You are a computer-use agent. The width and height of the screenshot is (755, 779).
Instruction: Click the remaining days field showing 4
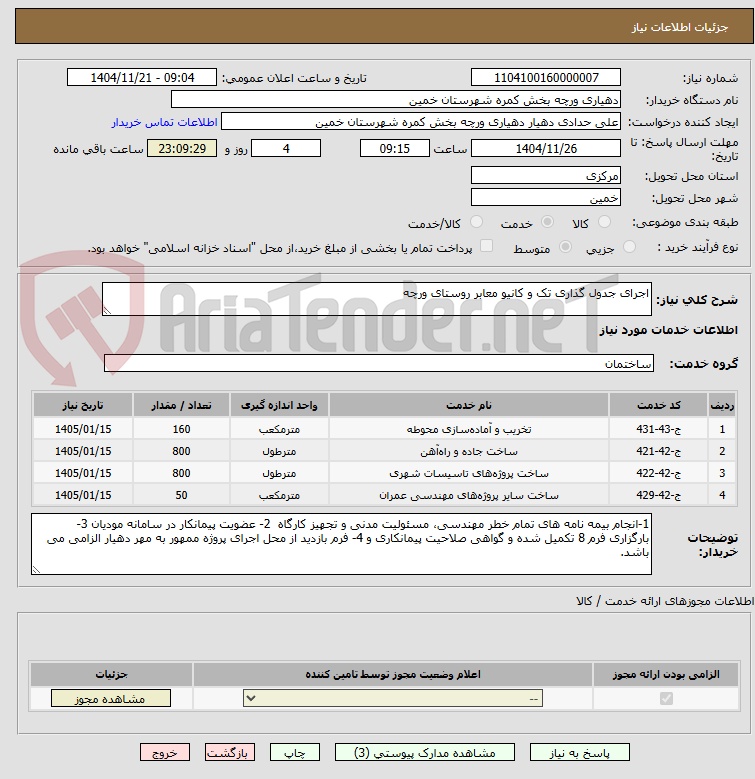286,149
